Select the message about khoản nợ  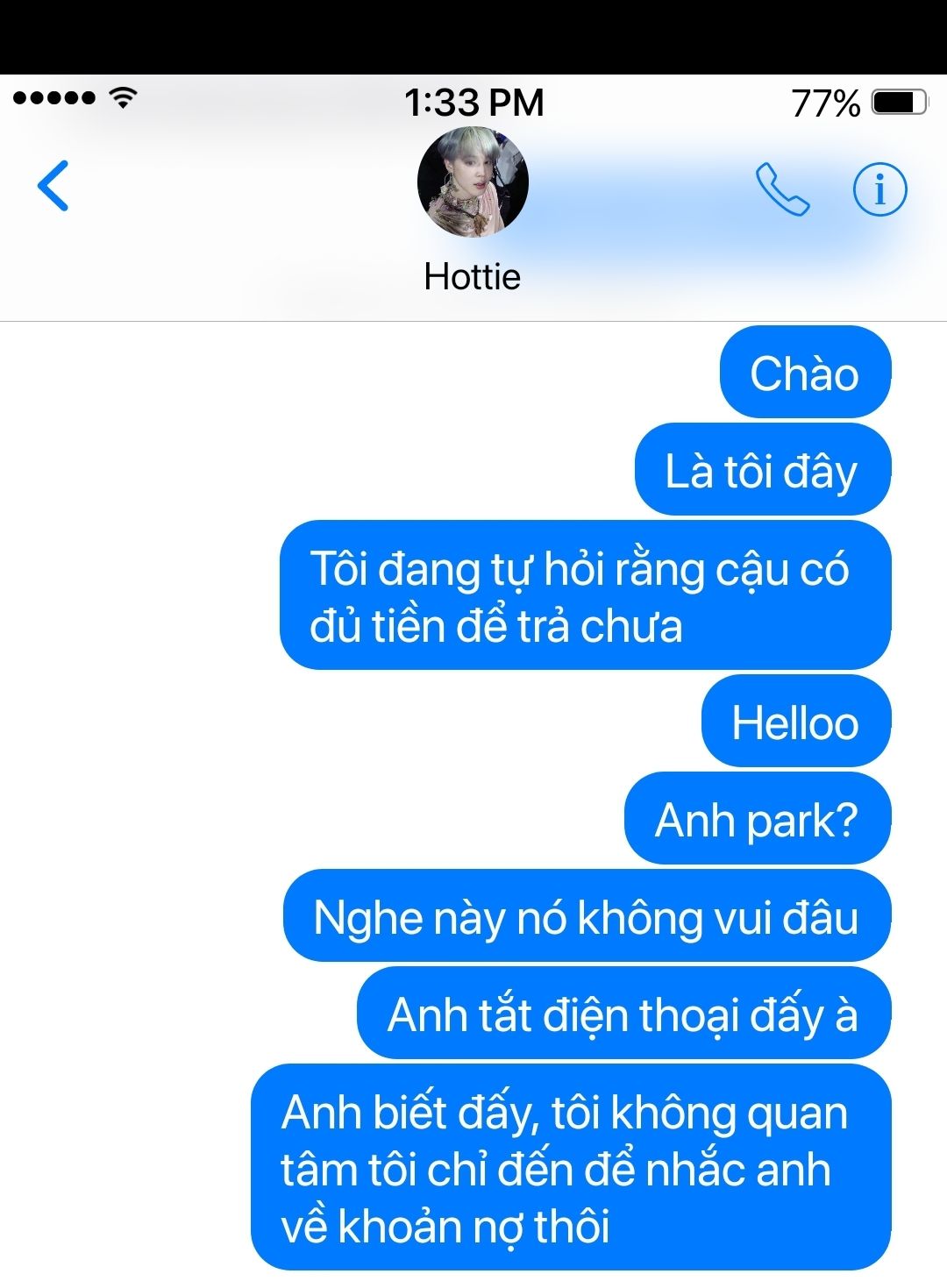coord(571,1168)
